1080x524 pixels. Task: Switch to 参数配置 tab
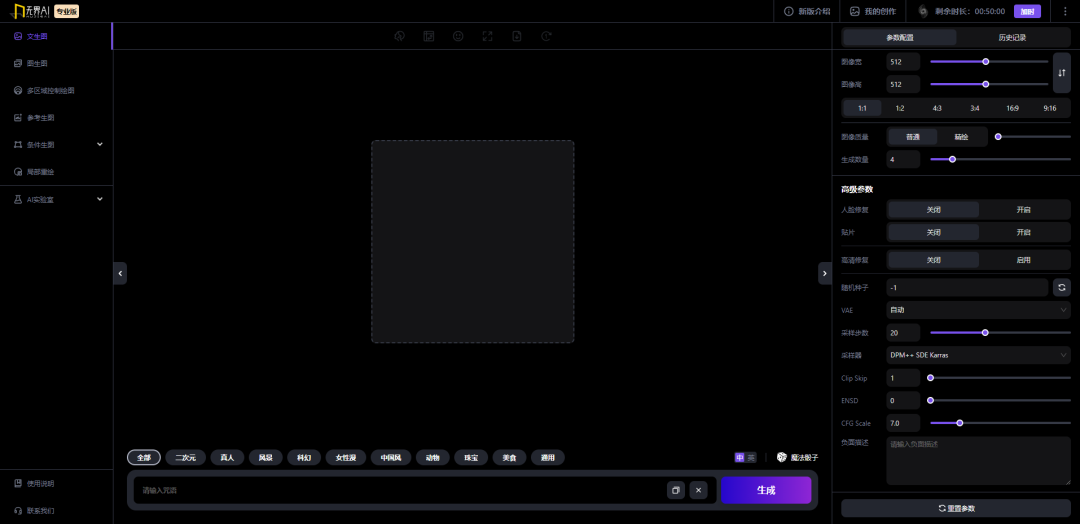tap(900, 37)
